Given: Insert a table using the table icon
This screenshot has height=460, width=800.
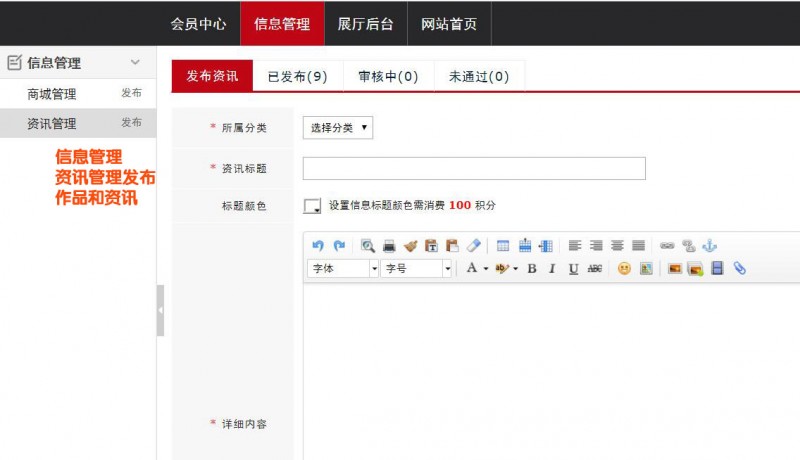Looking at the screenshot, I should 503,245.
